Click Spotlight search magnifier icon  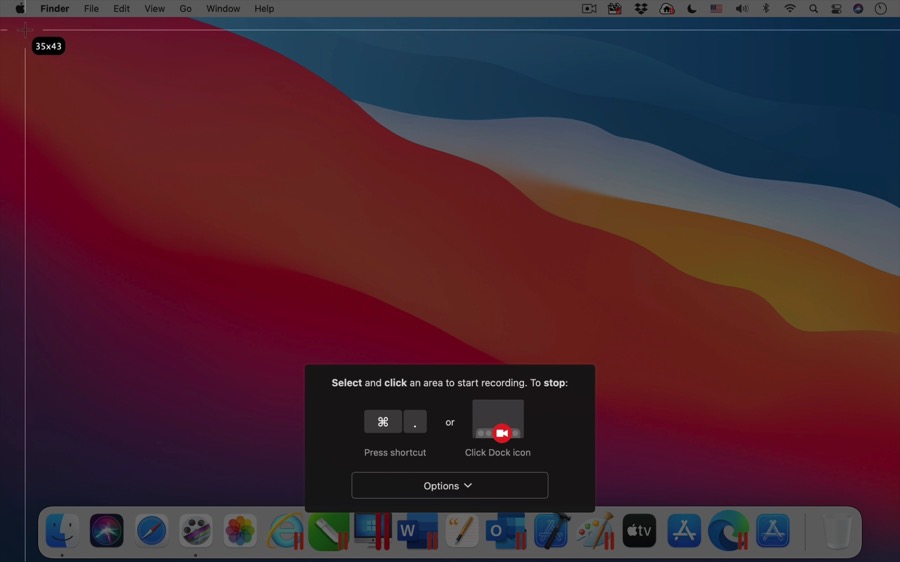[x=813, y=9]
